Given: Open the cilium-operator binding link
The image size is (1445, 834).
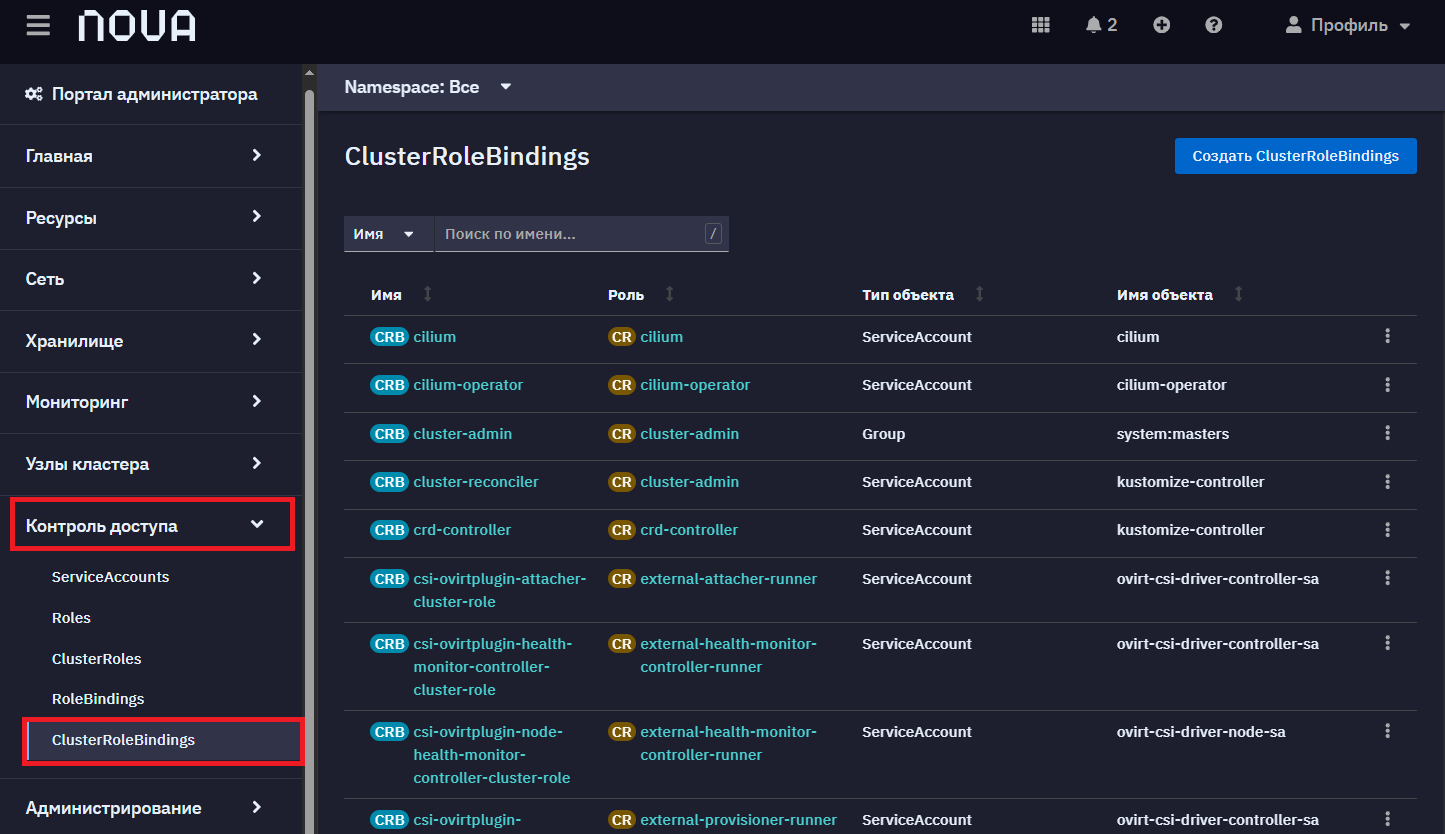Looking at the screenshot, I should click(468, 385).
